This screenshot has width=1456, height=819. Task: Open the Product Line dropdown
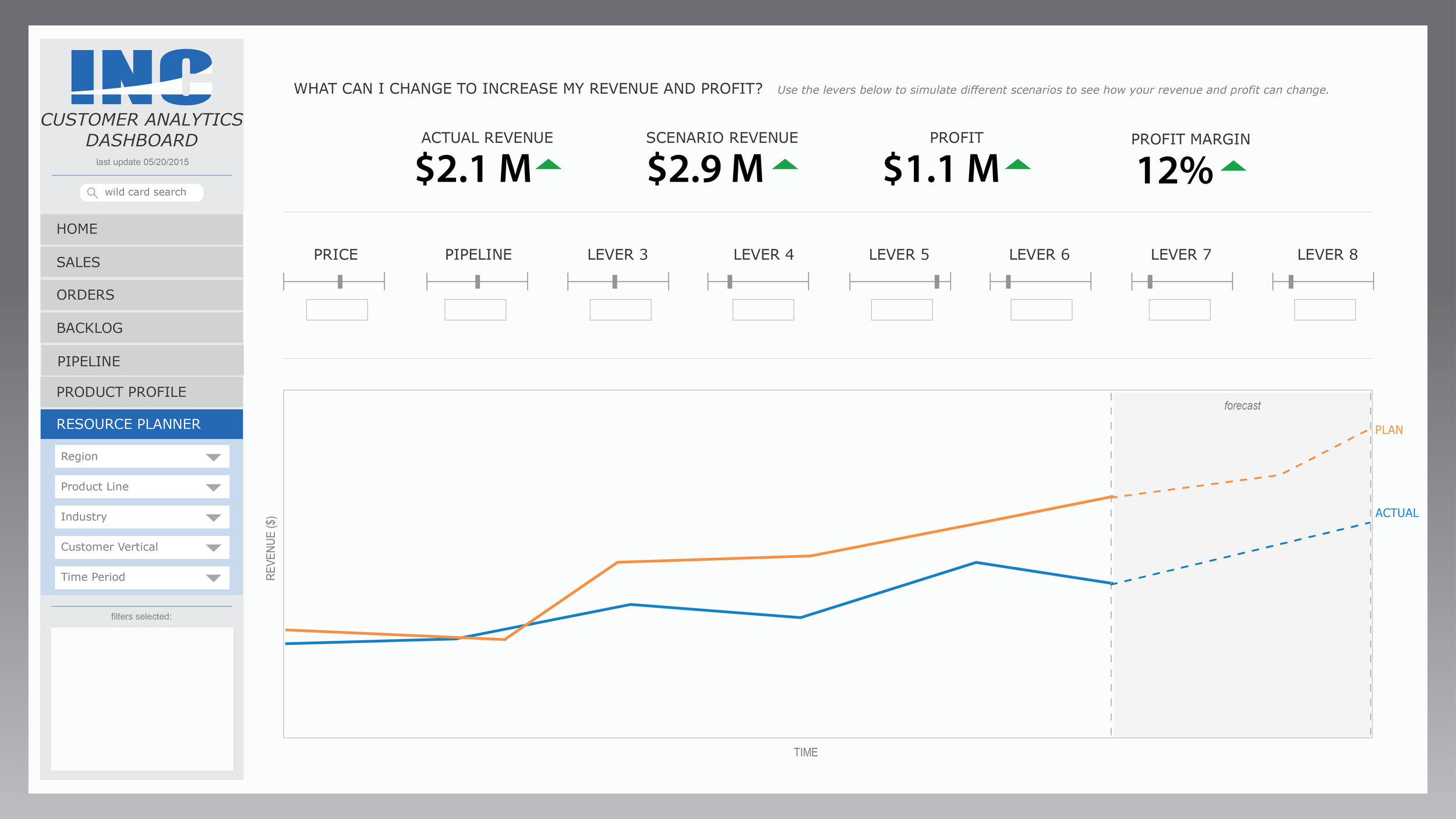pyautogui.click(x=142, y=487)
